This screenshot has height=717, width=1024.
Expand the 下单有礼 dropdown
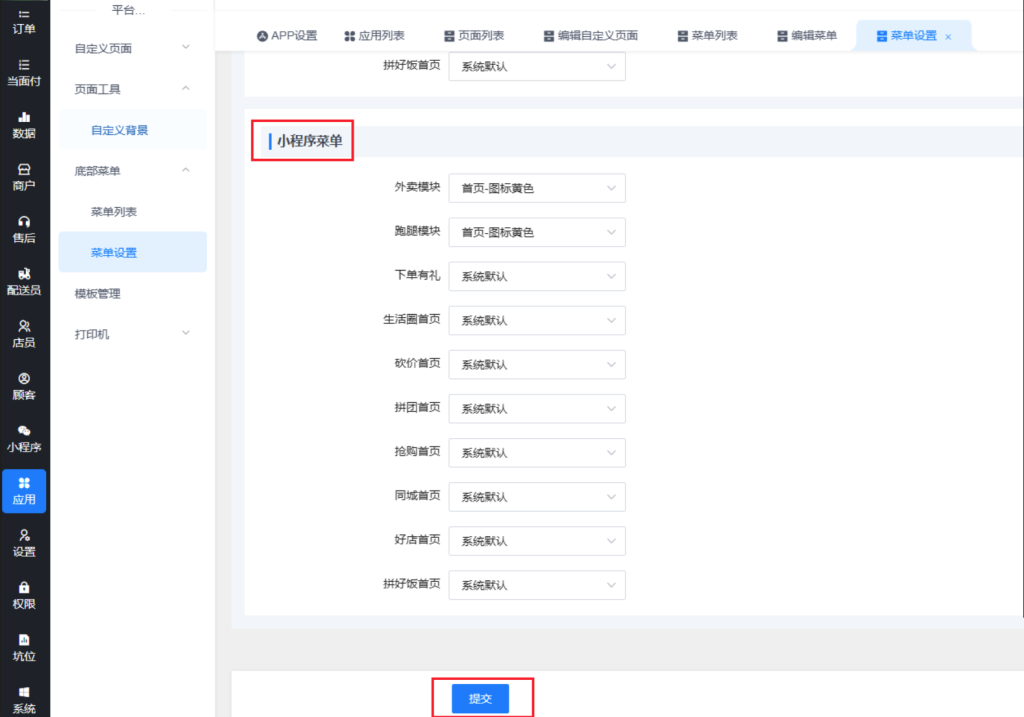(536, 276)
